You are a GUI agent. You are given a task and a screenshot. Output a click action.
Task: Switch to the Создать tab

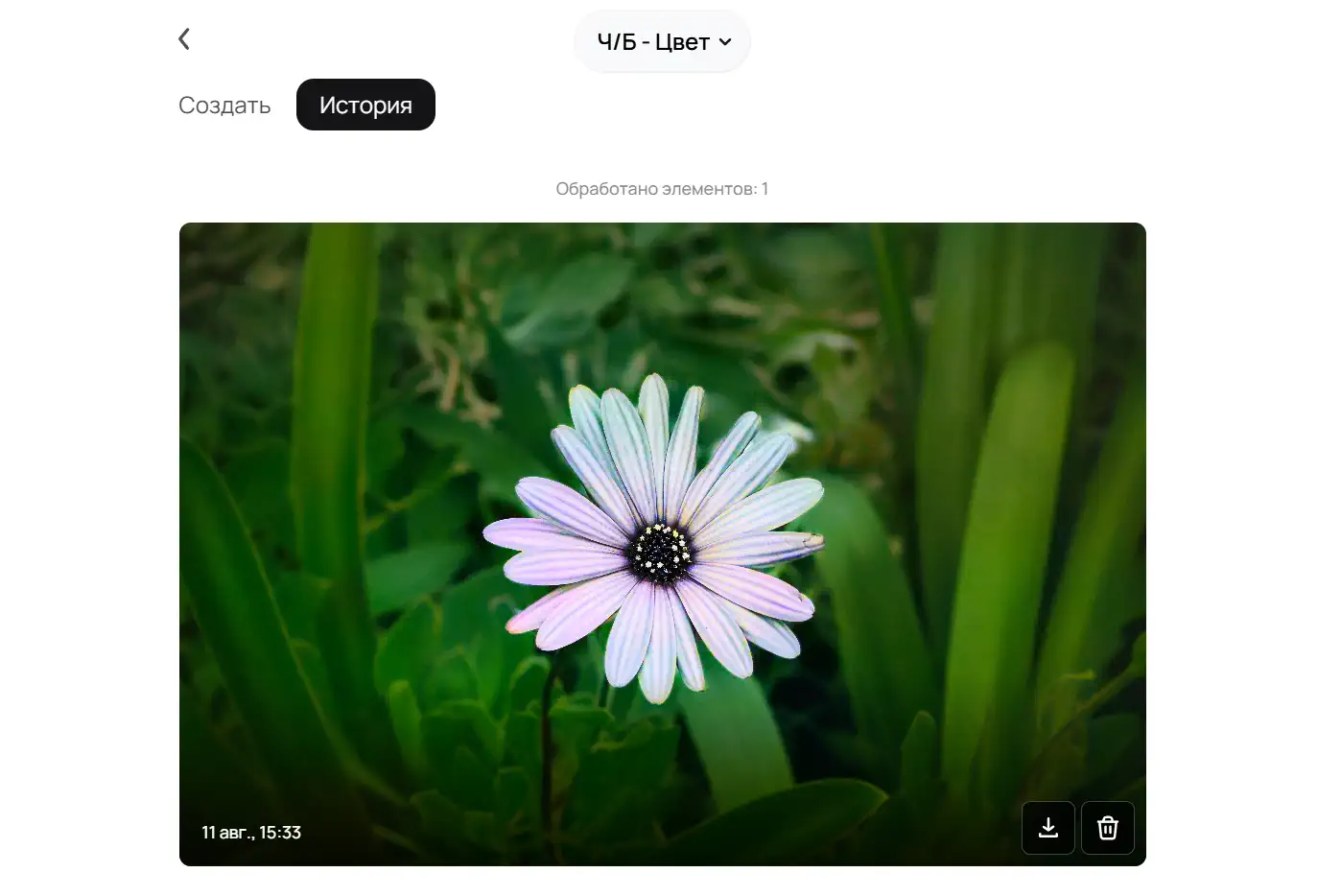point(224,105)
